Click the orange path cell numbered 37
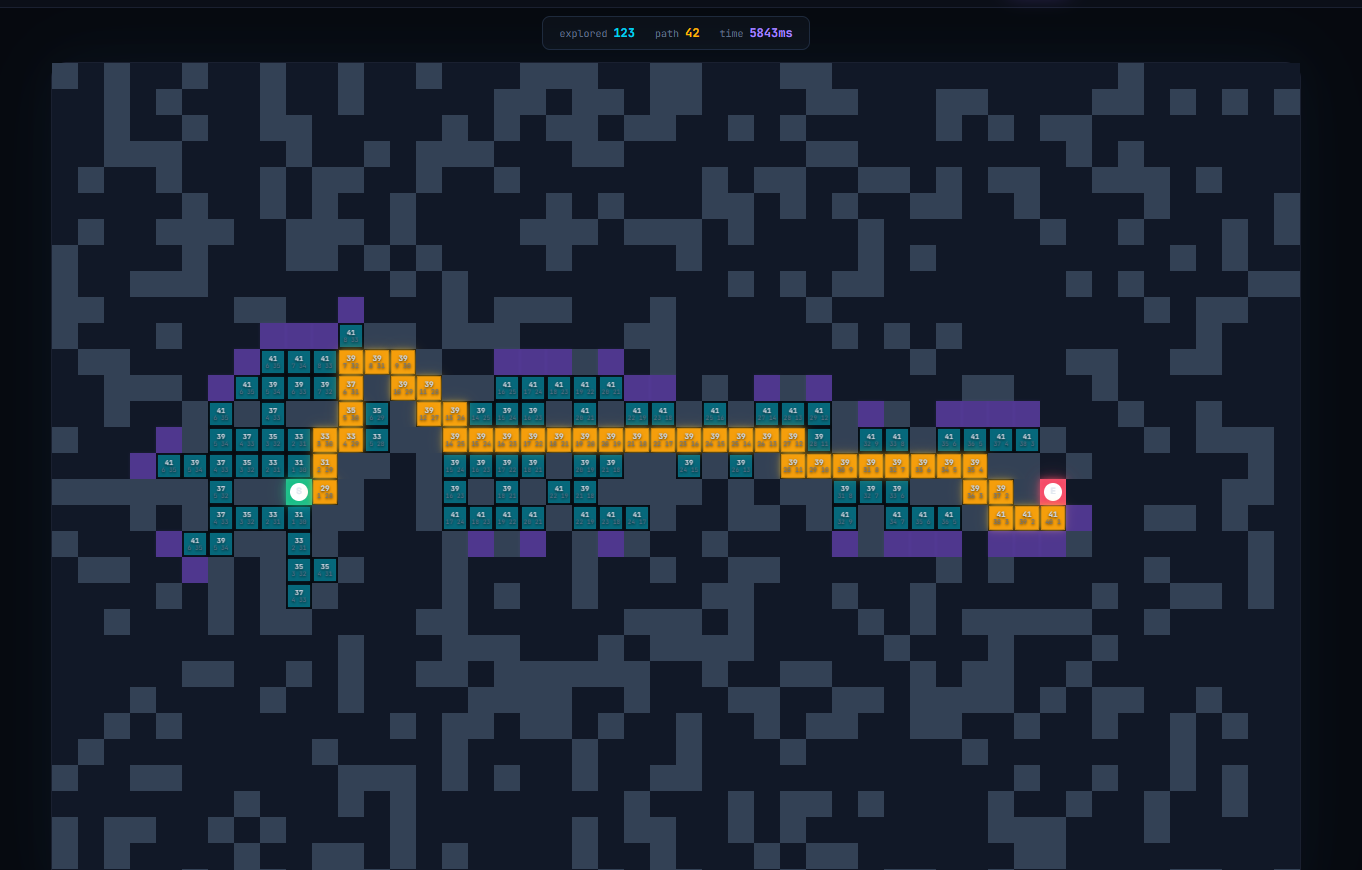This screenshot has width=1362, height=870. (x=350, y=387)
